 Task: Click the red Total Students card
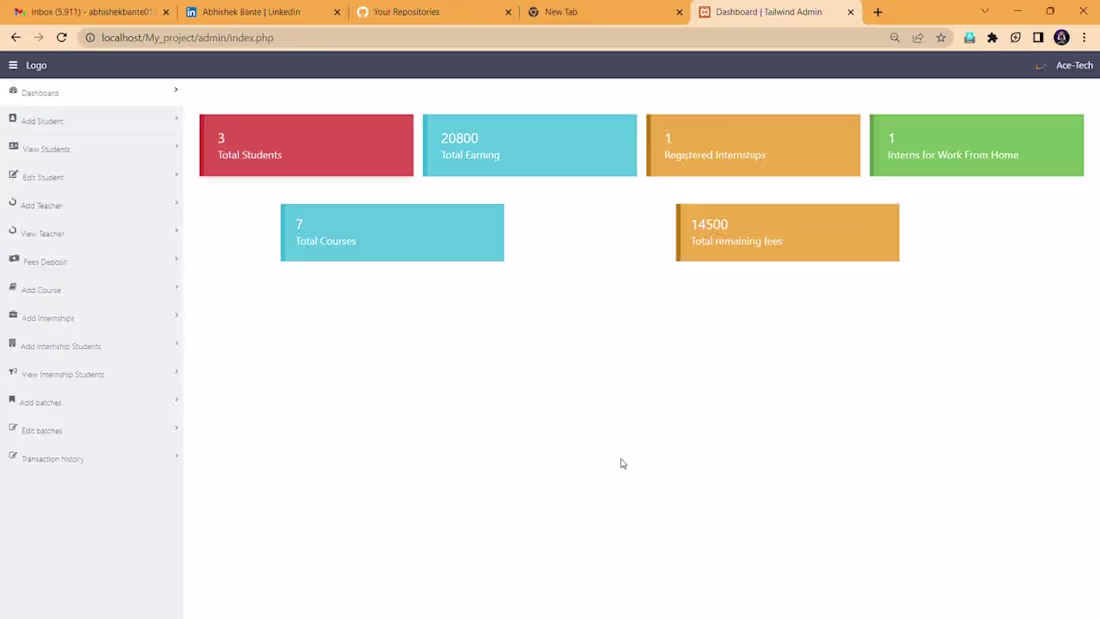tap(307, 145)
